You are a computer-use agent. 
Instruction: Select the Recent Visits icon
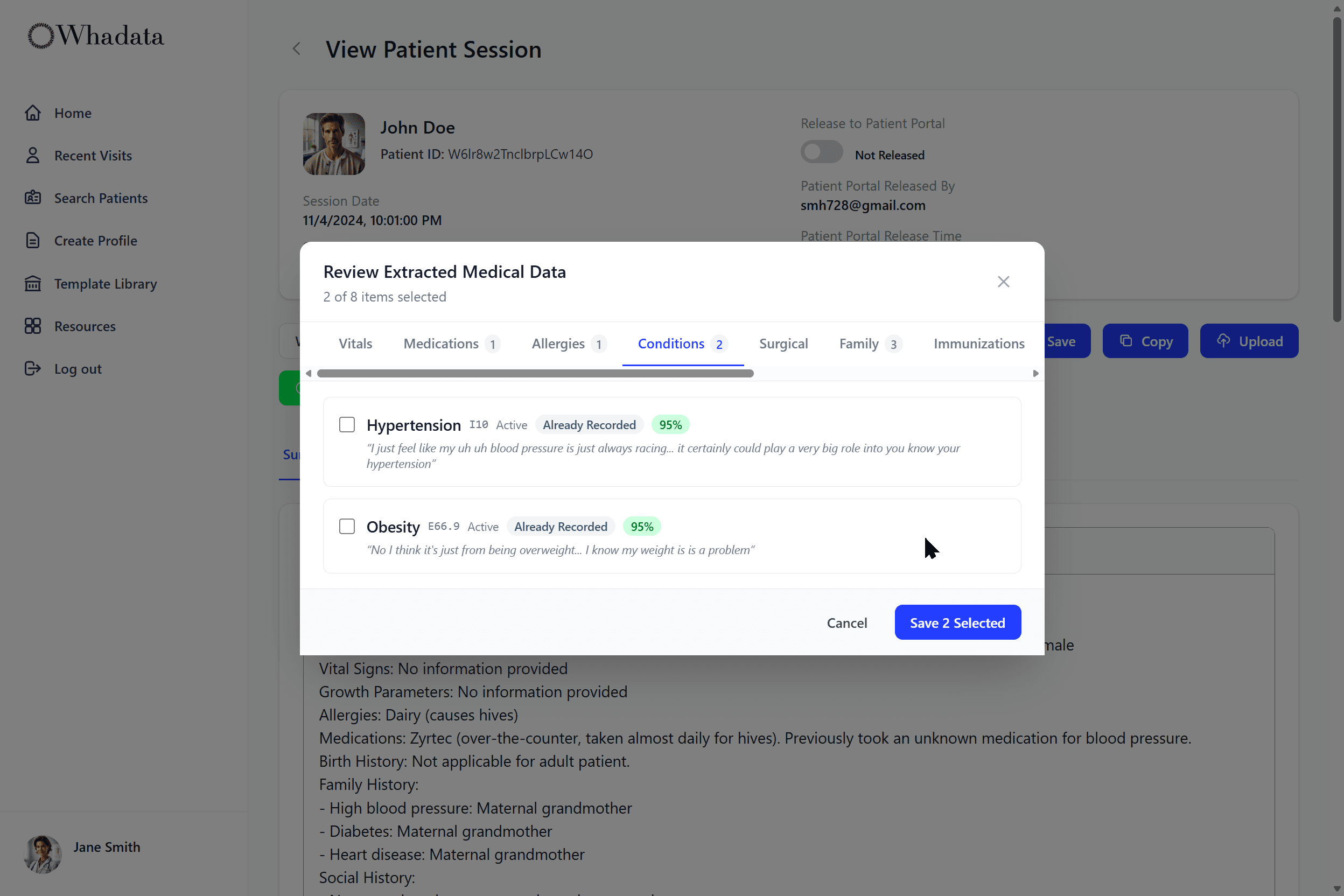click(33, 155)
